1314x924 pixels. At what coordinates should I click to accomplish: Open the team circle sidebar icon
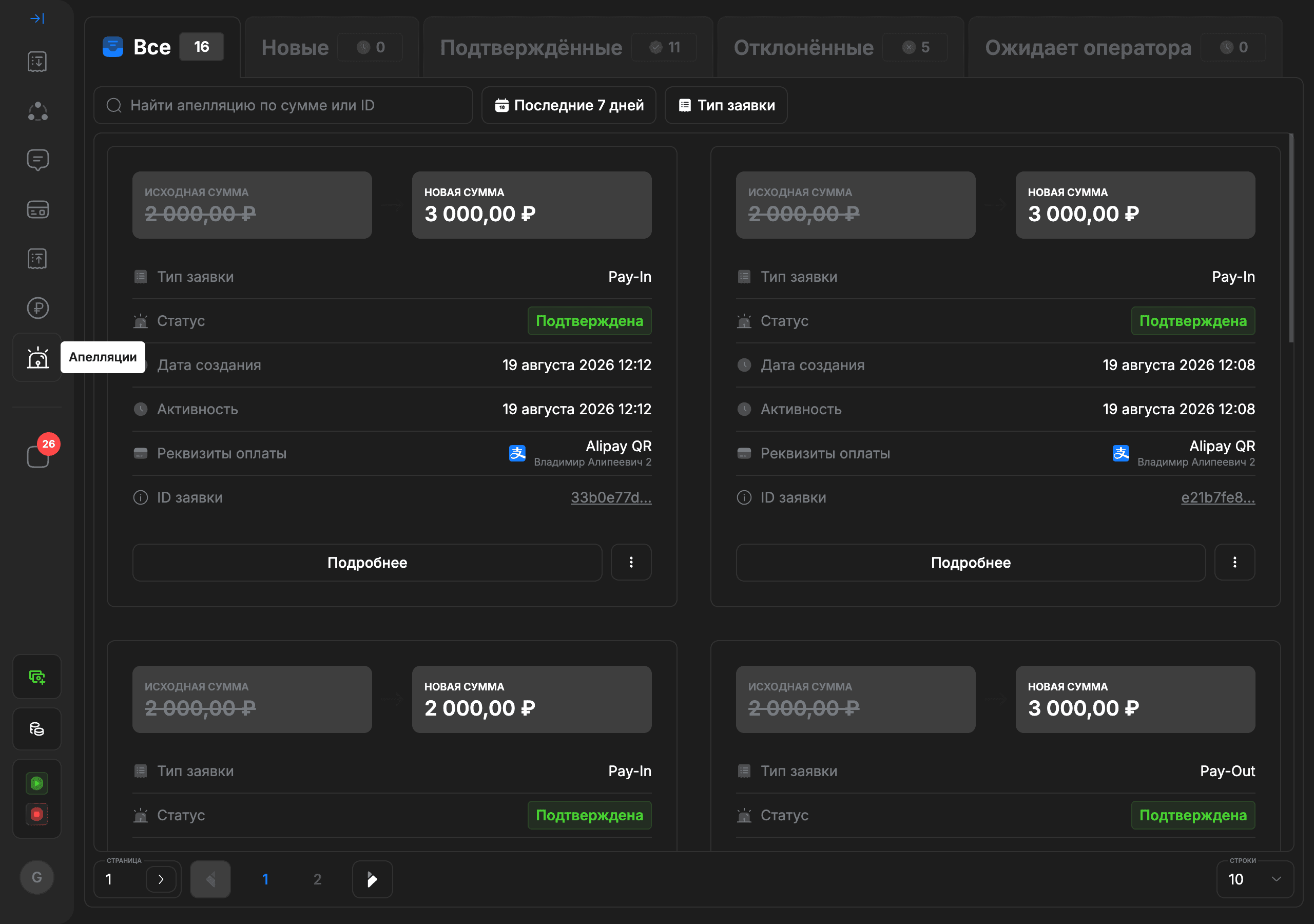pos(37,110)
